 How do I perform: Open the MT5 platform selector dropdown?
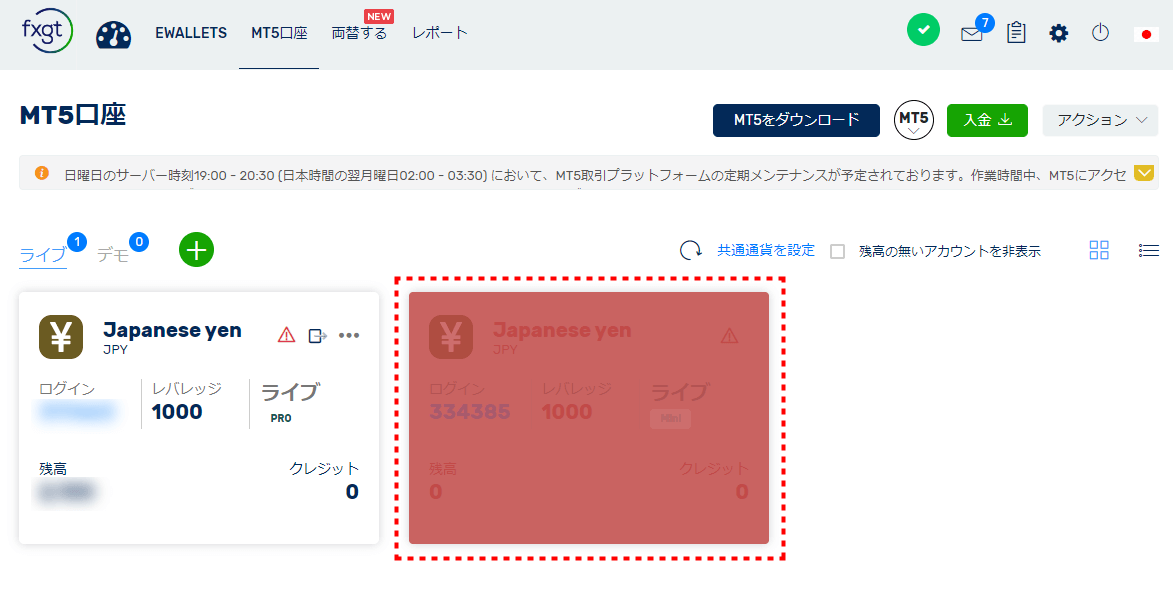click(x=914, y=120)
